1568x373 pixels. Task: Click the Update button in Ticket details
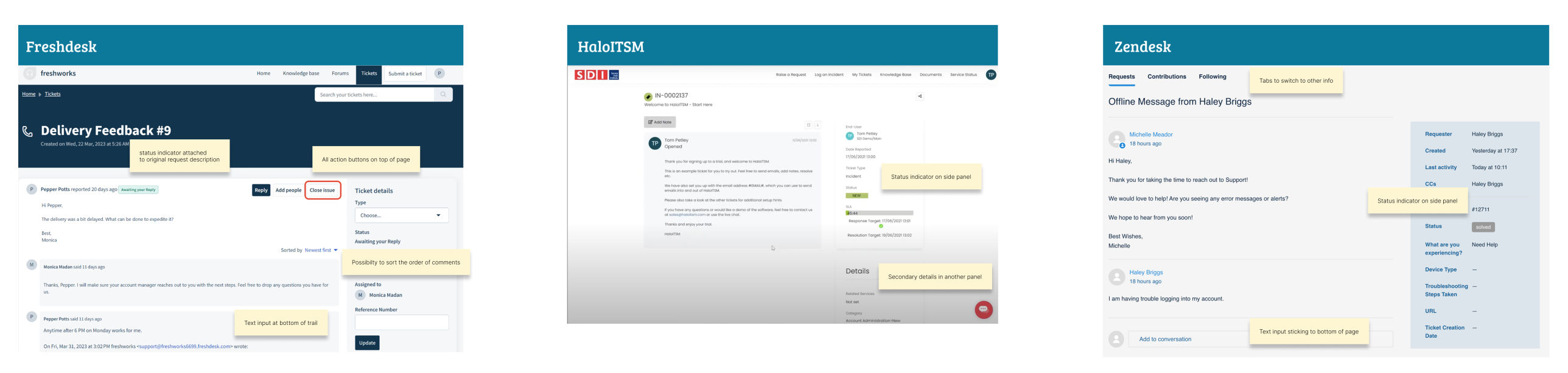click(367, 343)
